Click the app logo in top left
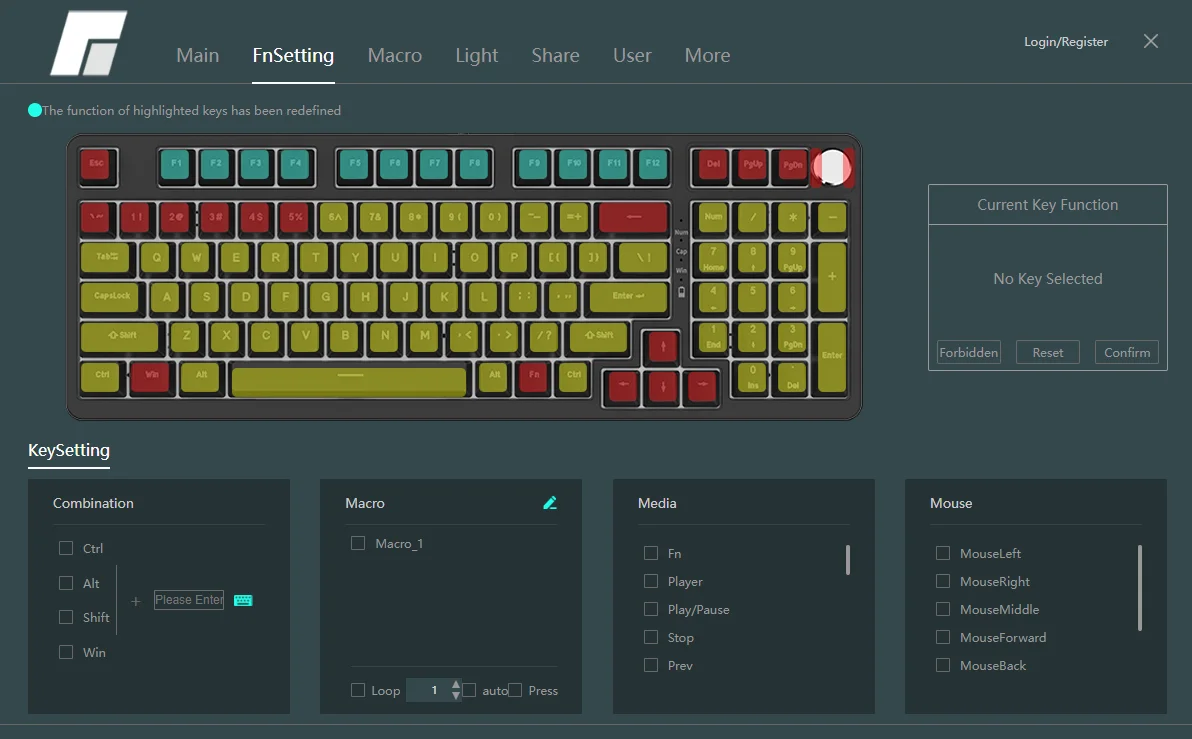1192x739 pixels. coord(88,44)
